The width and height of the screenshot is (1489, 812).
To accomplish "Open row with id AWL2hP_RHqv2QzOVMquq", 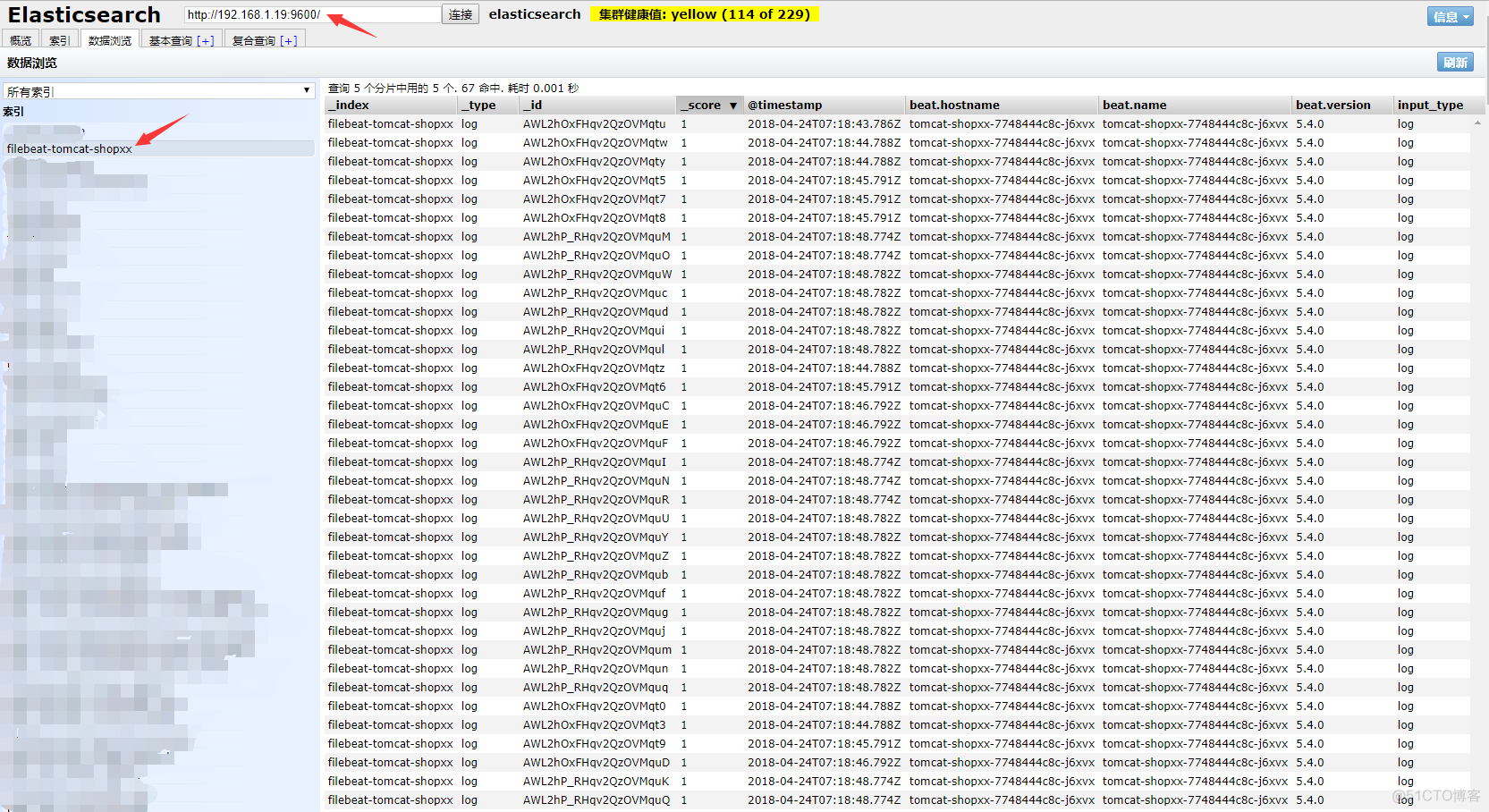I will pyautogui.click(x=898, y=688).
